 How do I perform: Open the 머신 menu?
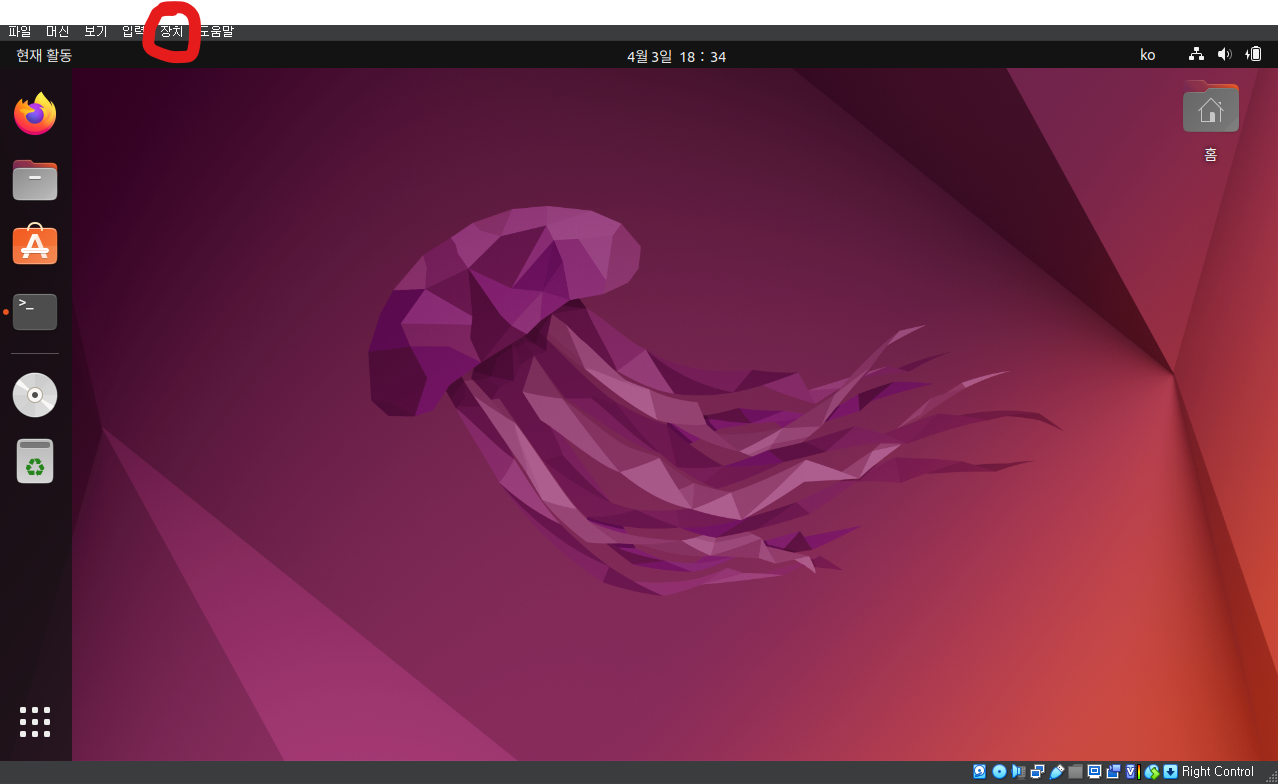coord(58,32)
